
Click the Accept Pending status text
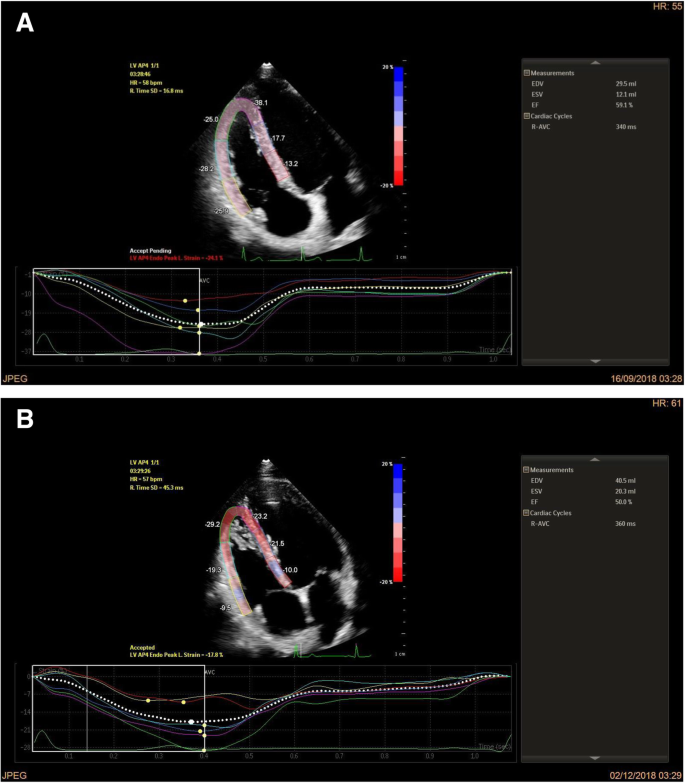point(150,251)
